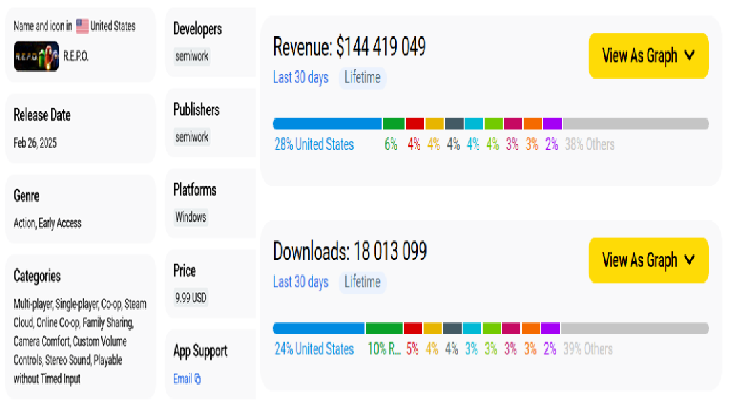730x408 pixels.
Task: Click the United States flag icon
Action: tap(82, 26)
